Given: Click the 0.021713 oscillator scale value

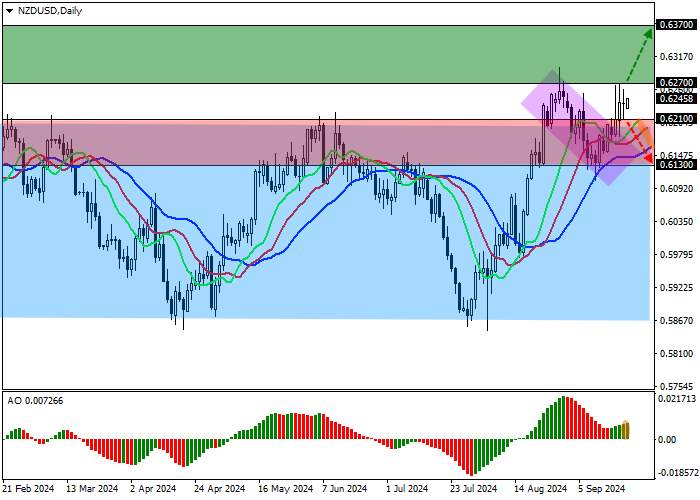Looking at the screenshot, I should click(677, 398).
